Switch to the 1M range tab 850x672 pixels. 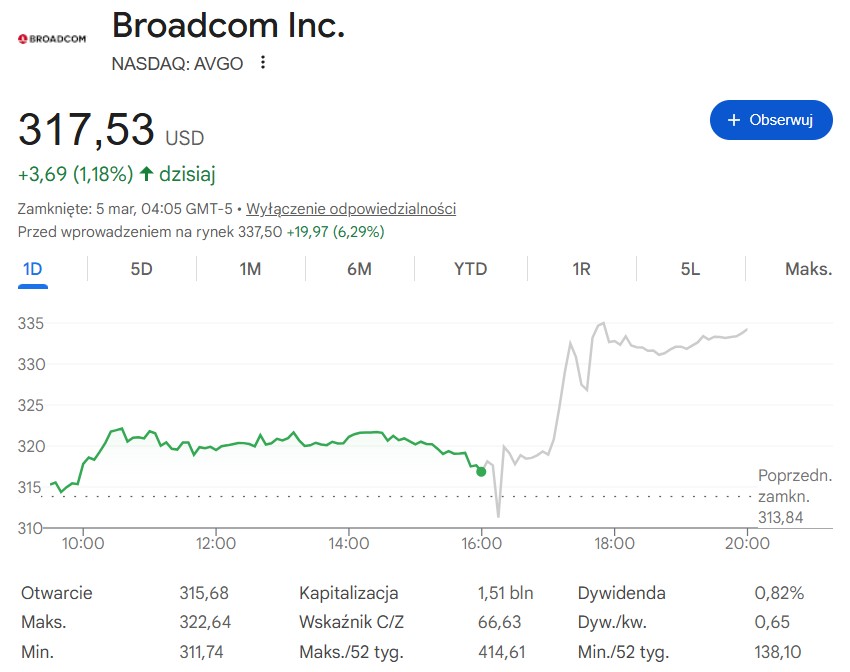pyautogui.click(x=250, y=269)
